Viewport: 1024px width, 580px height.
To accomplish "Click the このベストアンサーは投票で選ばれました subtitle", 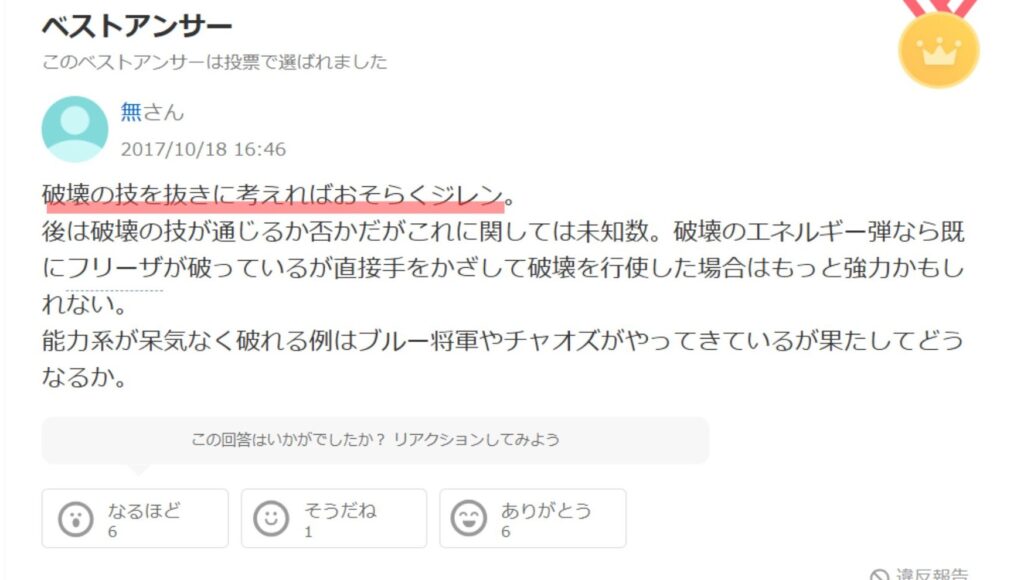I will (x=215, y=62).
